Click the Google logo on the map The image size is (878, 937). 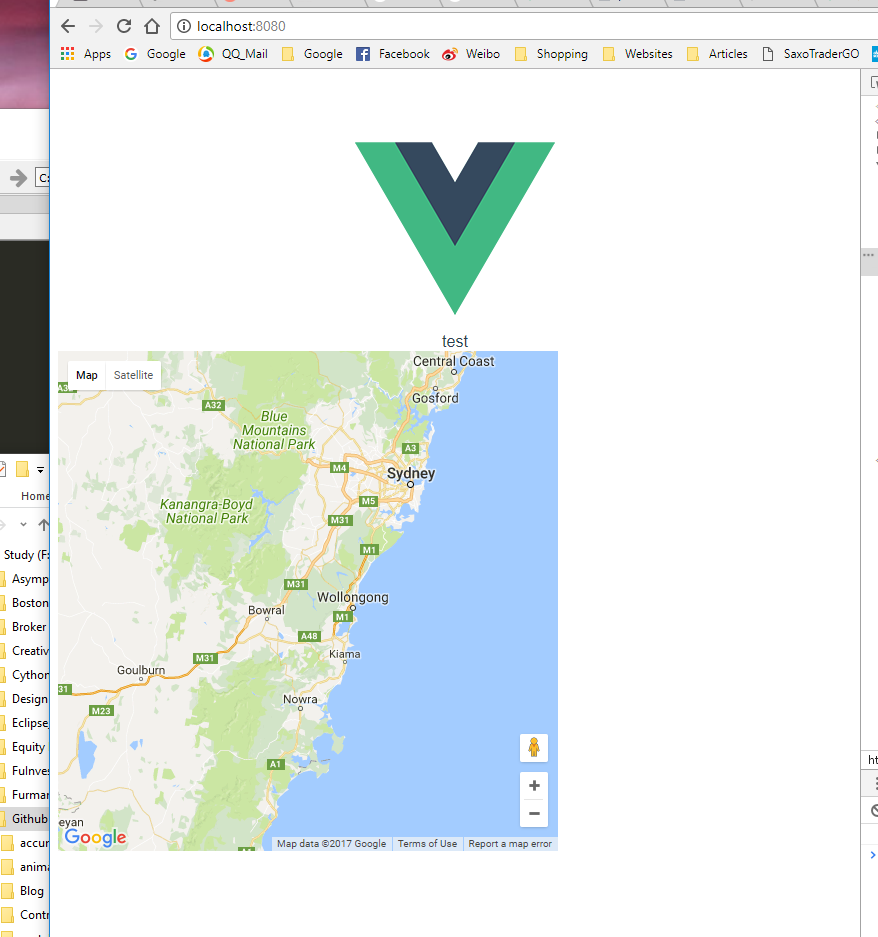click(x=96, y=837)
